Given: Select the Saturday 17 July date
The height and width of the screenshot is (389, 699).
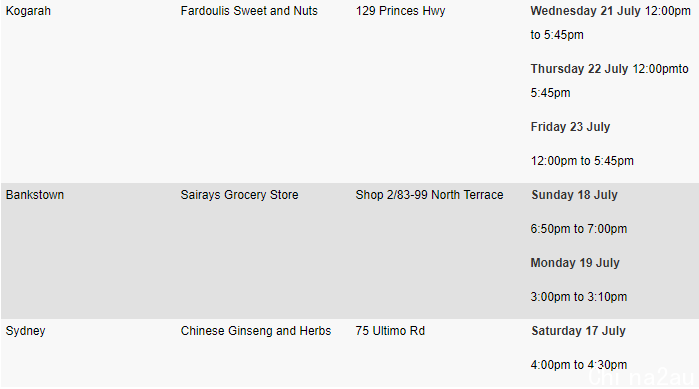Looking at the screenshot, I should [x=578, y=331].
